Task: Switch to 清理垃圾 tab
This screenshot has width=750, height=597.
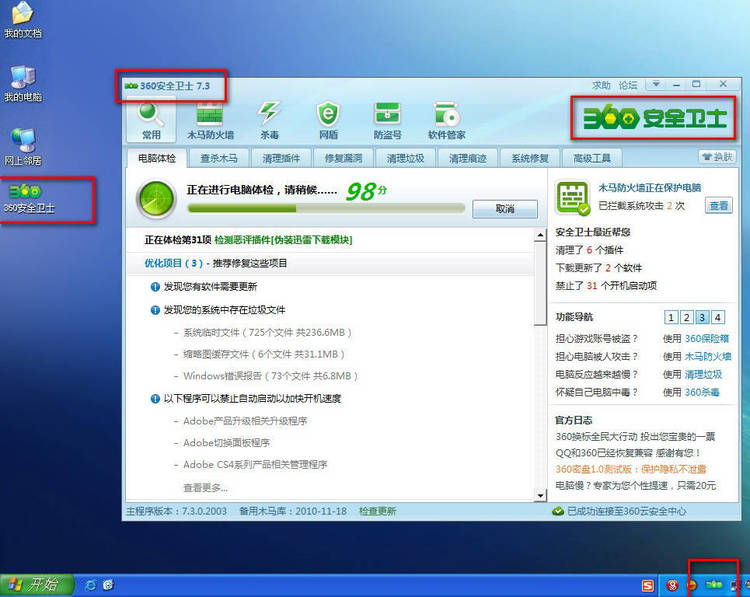Action: tap(406, 158)
